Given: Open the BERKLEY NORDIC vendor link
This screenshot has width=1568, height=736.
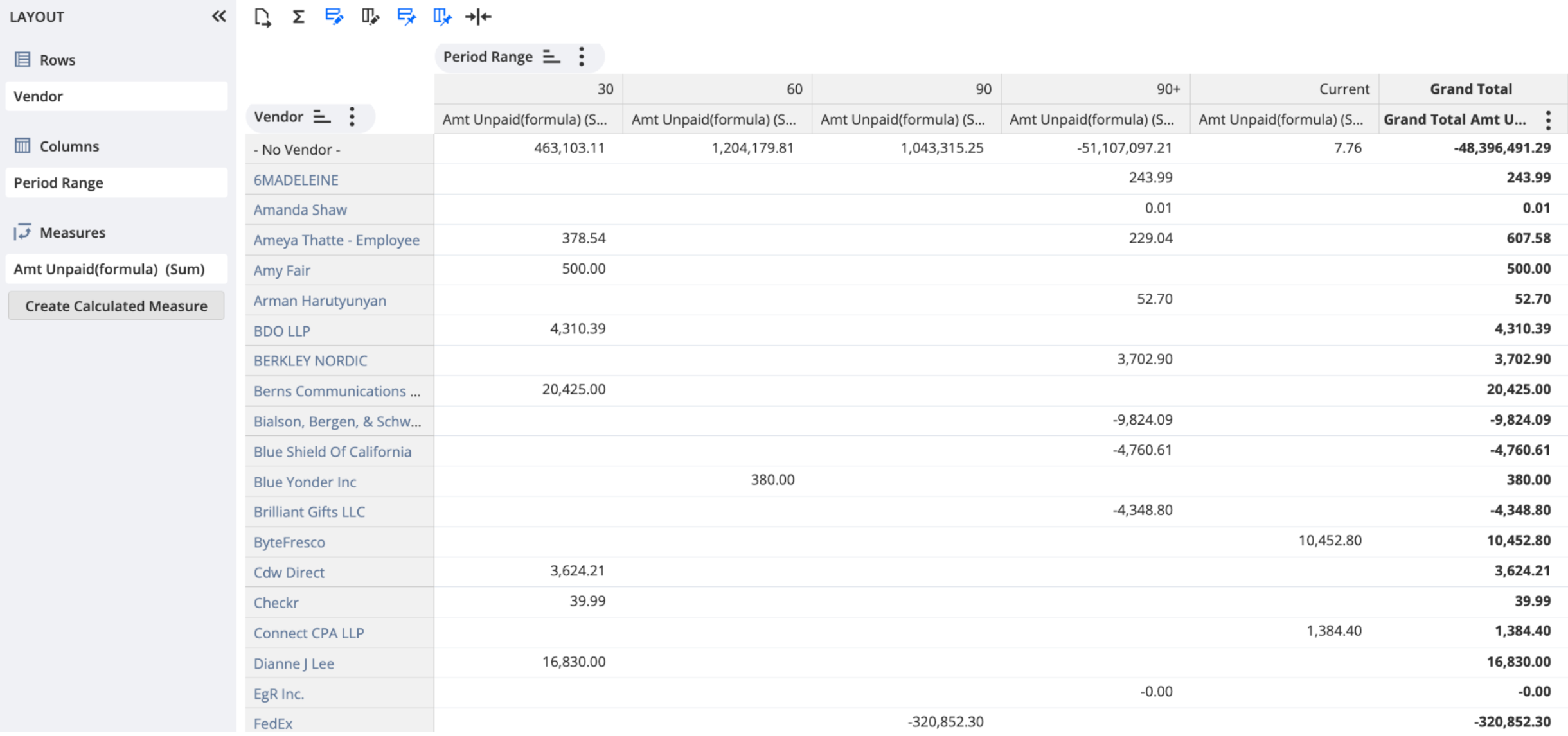Looking at the screenshot, I should (x=310, y=360).
